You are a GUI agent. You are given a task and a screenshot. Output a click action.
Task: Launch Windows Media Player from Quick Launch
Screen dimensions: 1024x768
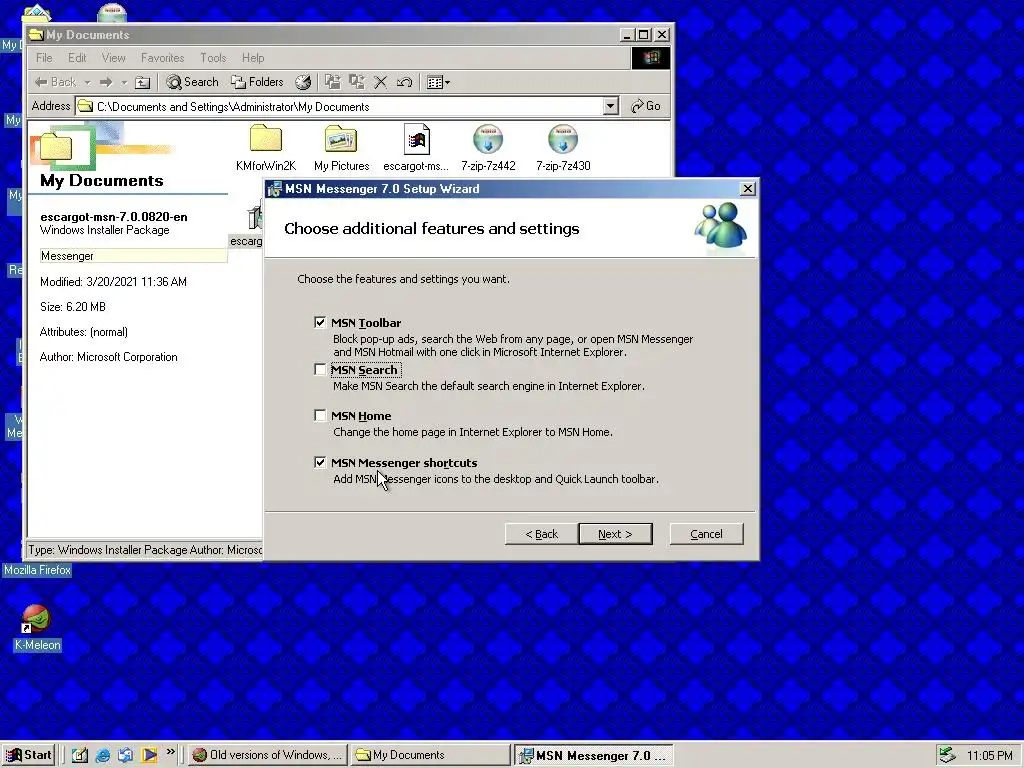click(149, 755)
